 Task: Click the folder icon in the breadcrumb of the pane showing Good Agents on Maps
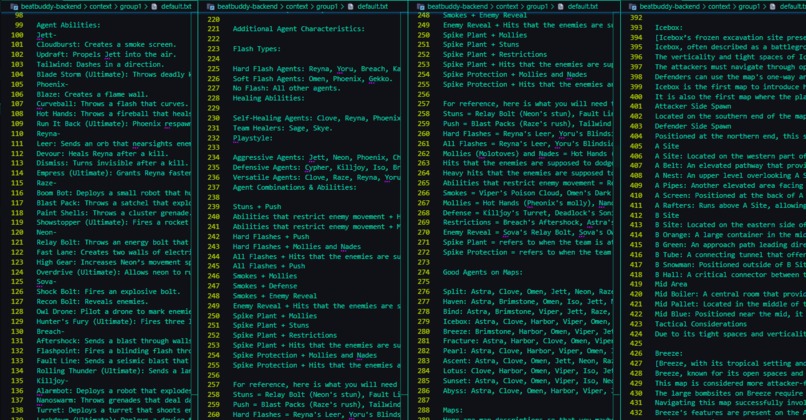420,7
